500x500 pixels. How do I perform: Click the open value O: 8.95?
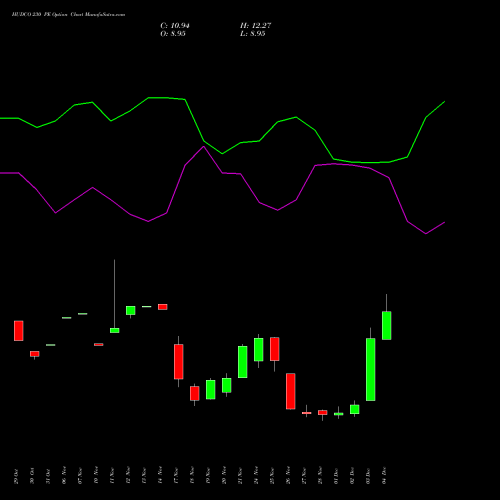pos(173,34)
